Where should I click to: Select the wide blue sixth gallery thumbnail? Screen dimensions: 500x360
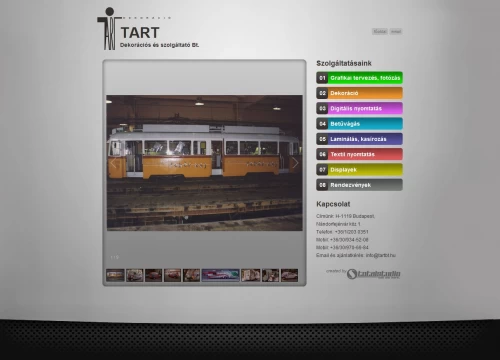[221, 275]
